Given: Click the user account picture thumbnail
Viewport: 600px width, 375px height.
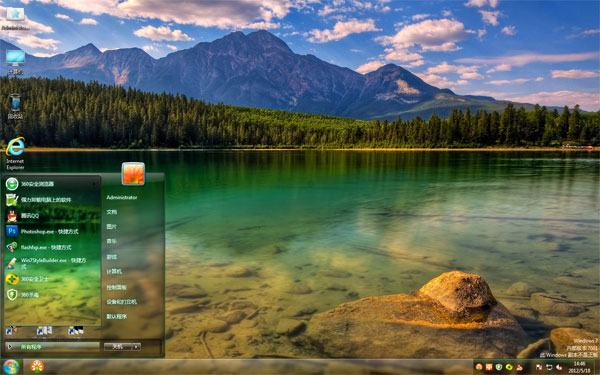Looking at the screenshot, I should point(133,174).
